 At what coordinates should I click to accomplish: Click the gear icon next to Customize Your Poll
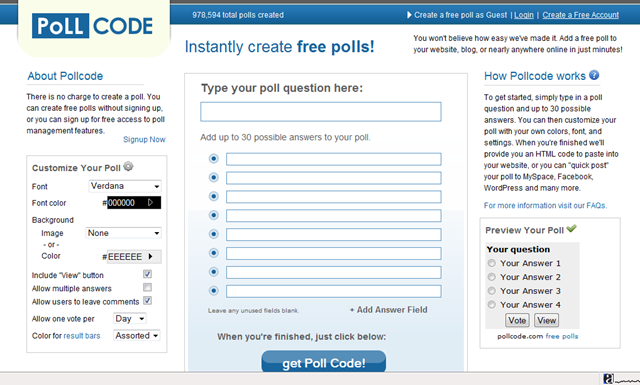pyautogui.click(x=128, y=167)
